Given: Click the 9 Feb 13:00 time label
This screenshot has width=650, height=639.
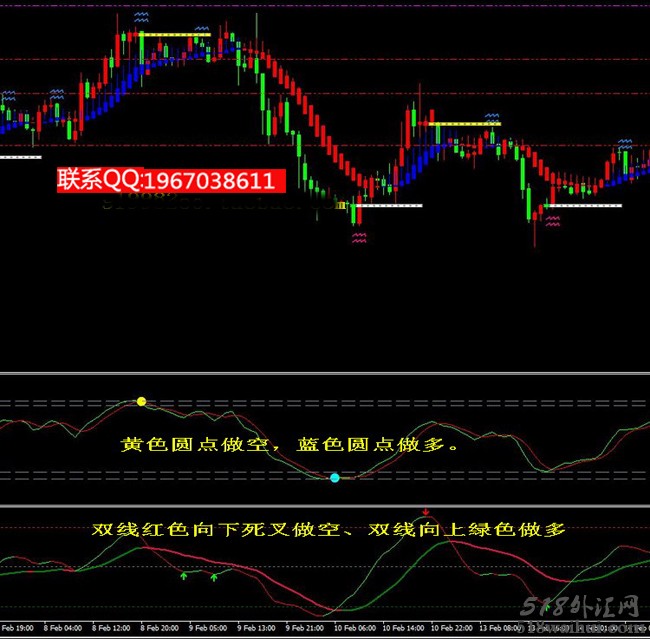Looking at the screenshot, I should [x=256, y=628].
